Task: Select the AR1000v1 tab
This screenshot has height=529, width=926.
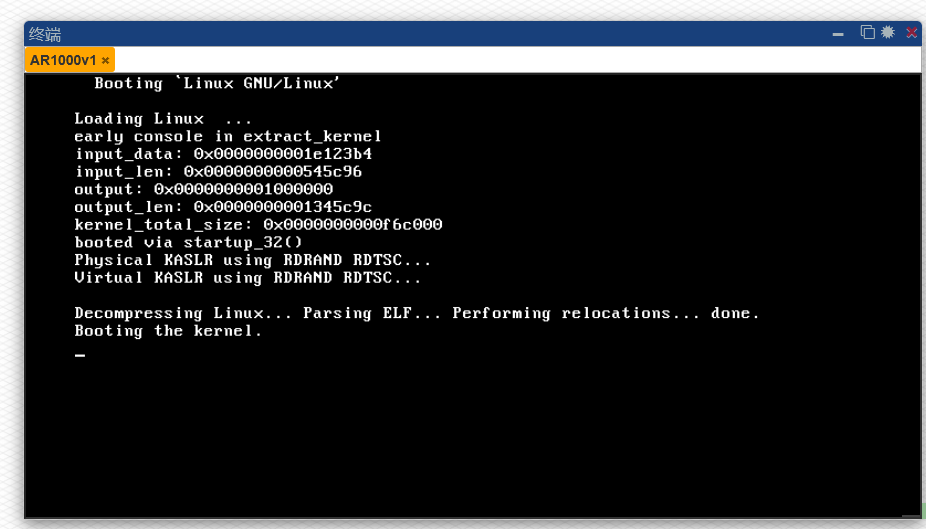Action: (x=63, y=60)
